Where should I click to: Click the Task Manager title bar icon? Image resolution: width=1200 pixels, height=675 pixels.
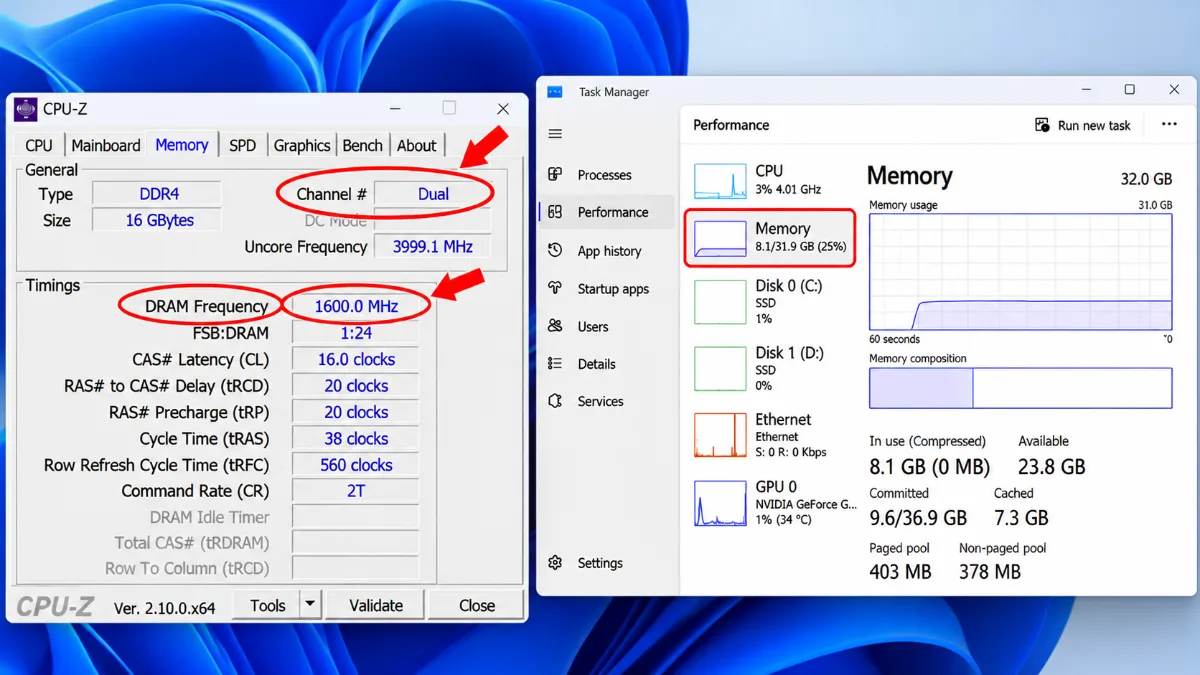555,92
